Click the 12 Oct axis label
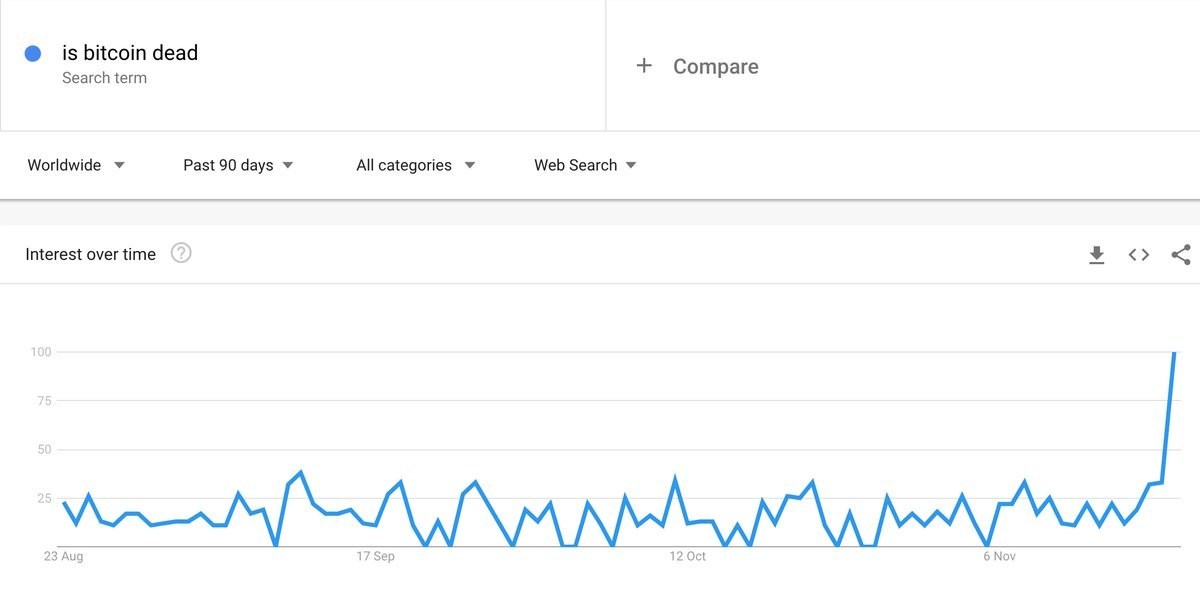 [688, 557]
